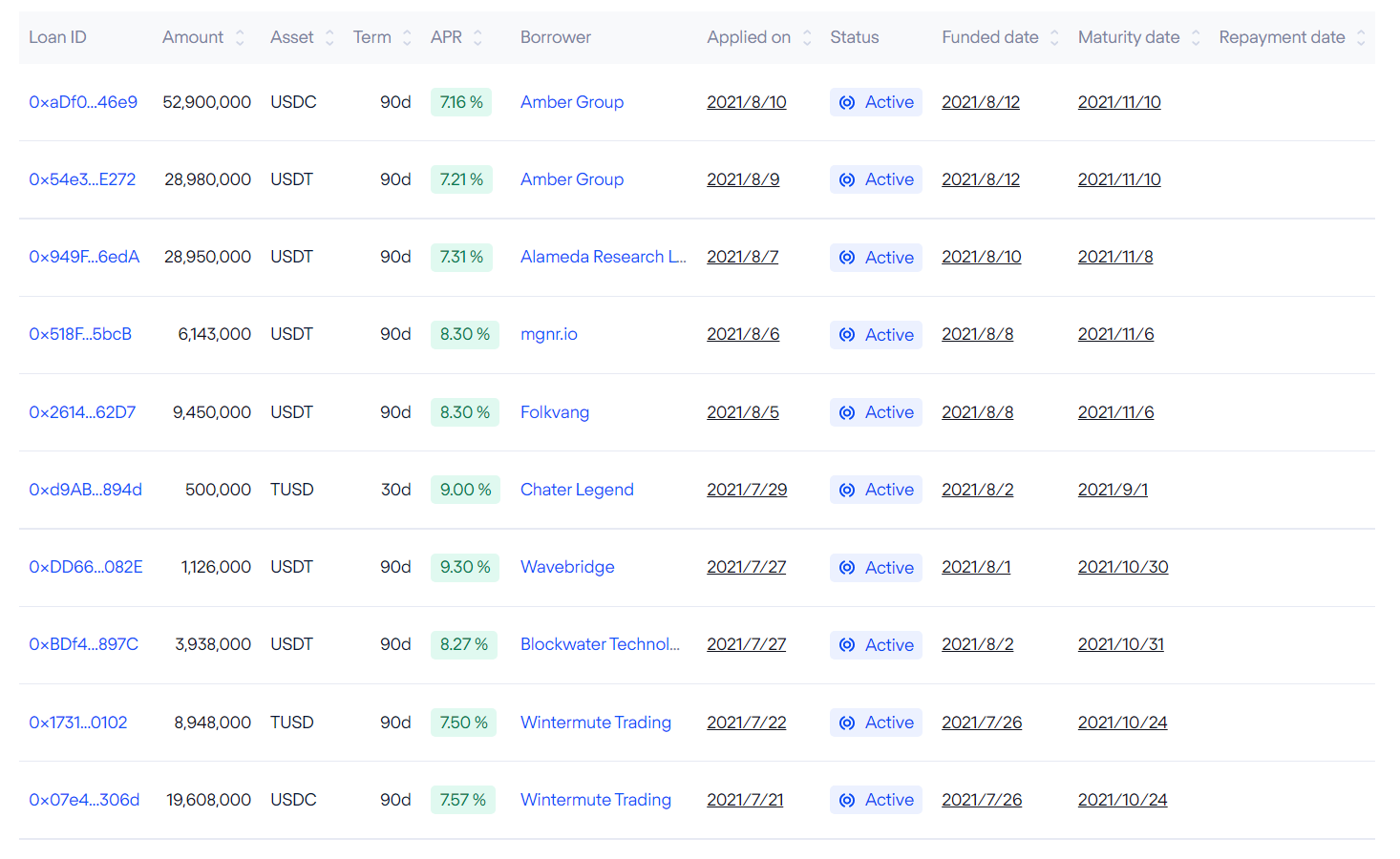Sort loans by Term arrows icon
This screenshot has width=1400, height=859.
(407, 37)
